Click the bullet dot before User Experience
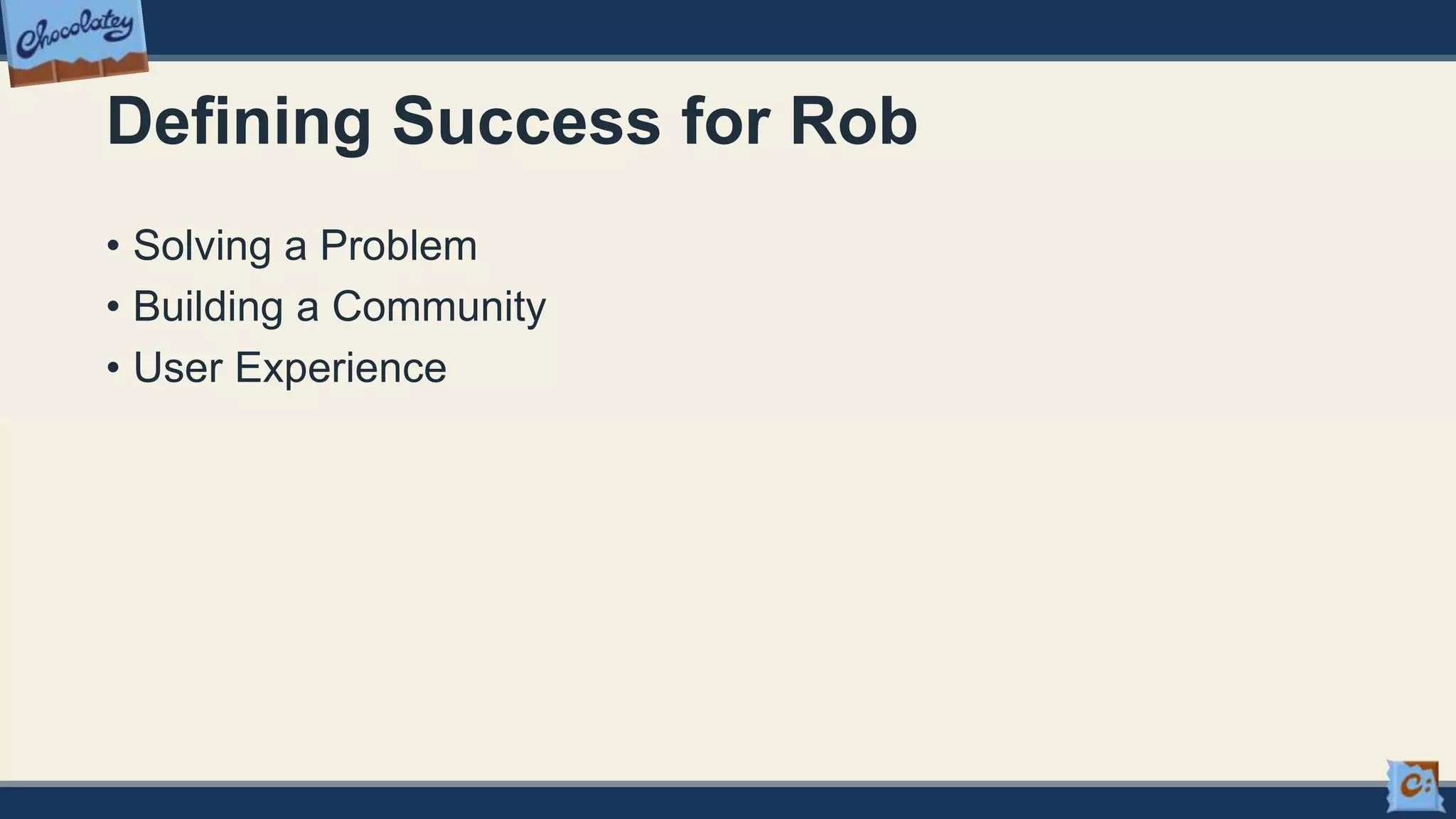This screenshot has width=1456, height=819. tap(113, 369)
